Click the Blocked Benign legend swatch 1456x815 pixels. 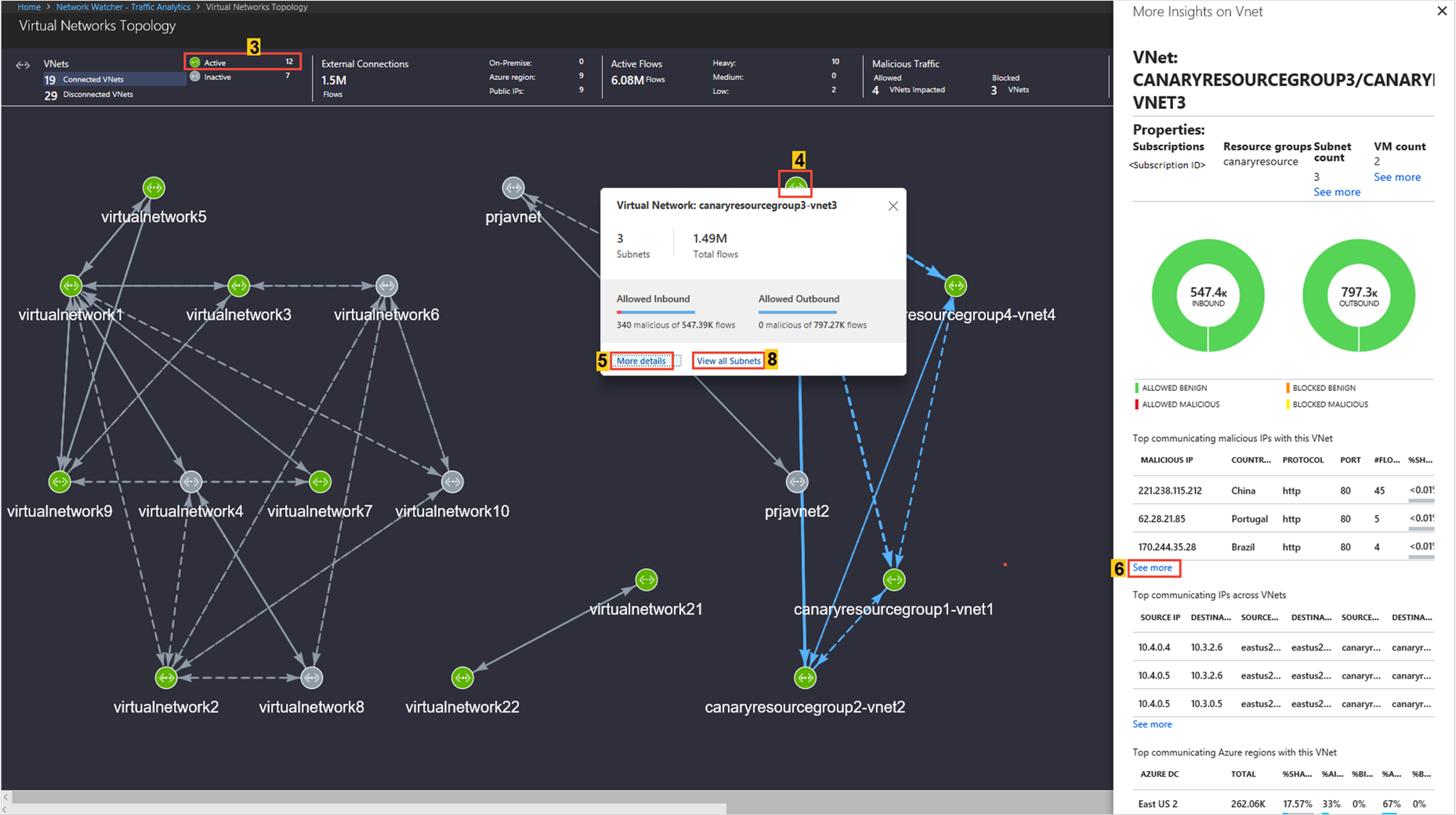click(1288, 388)
